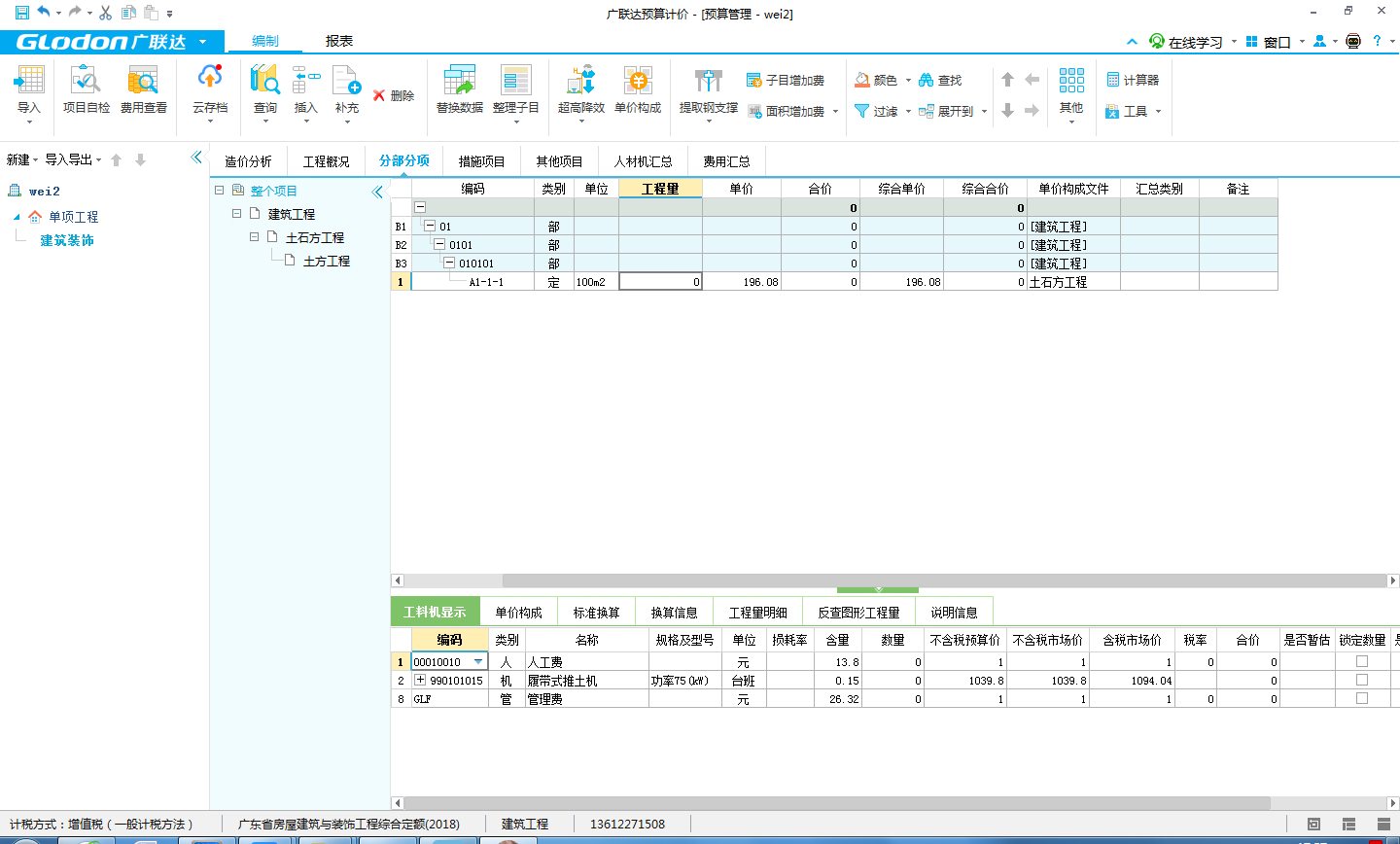Screen dimensions: 1400x844
Task: Click the move-up arrow in ribbon
Action: tap(1008, 80)
